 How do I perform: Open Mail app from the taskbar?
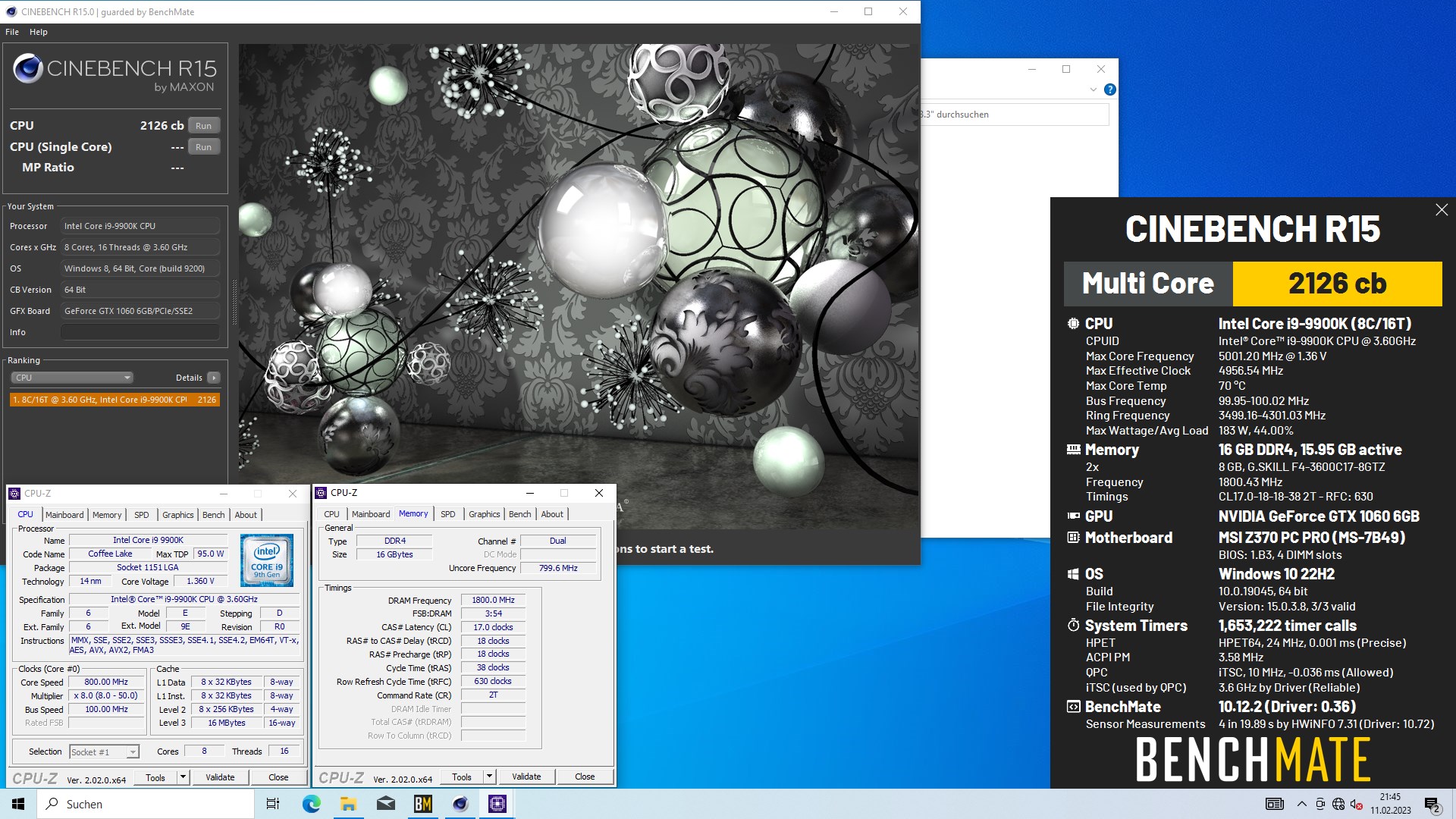[385, 804]
